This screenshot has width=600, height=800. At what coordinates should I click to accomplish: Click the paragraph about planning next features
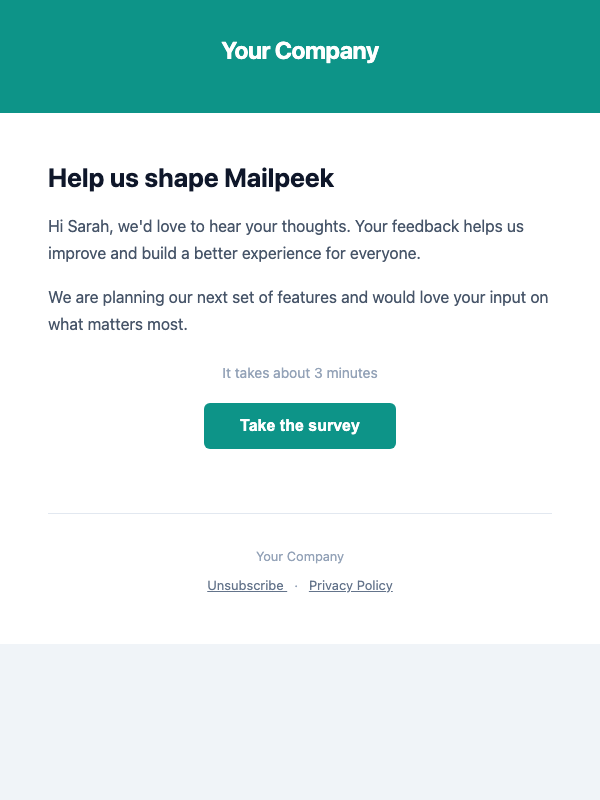299,310
